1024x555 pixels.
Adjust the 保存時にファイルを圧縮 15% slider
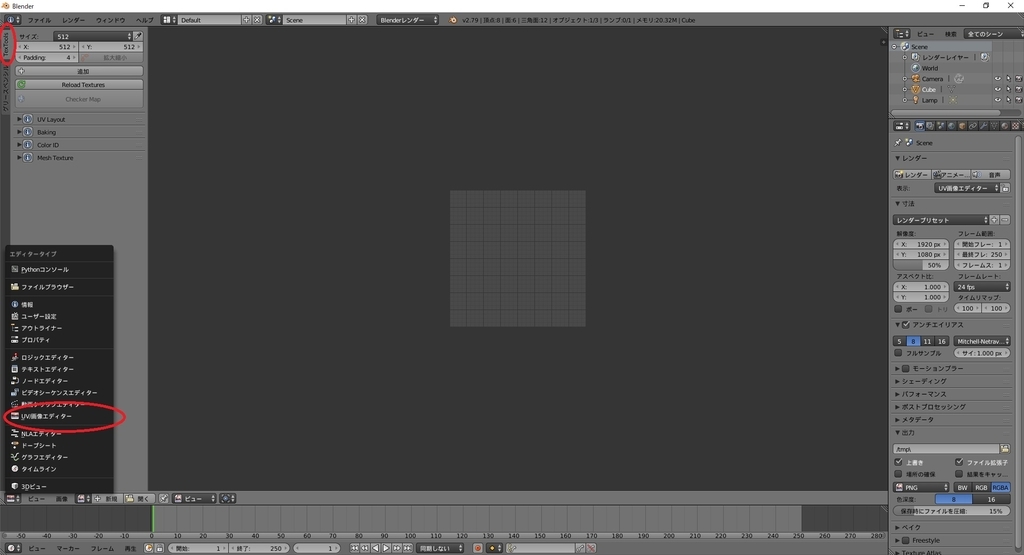coord(952,511)
